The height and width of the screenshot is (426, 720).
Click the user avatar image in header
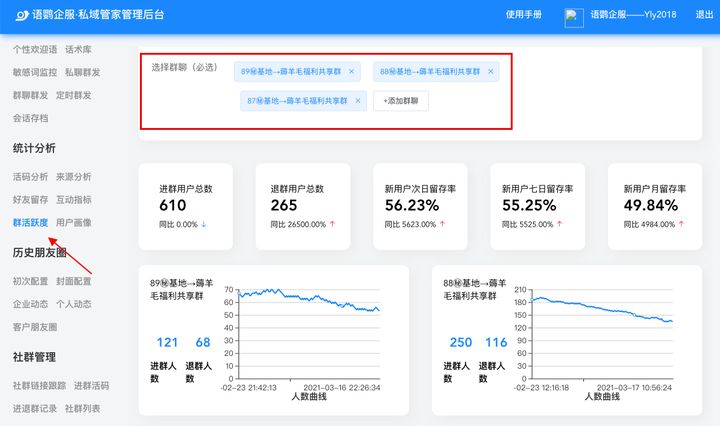pos(573,16)
